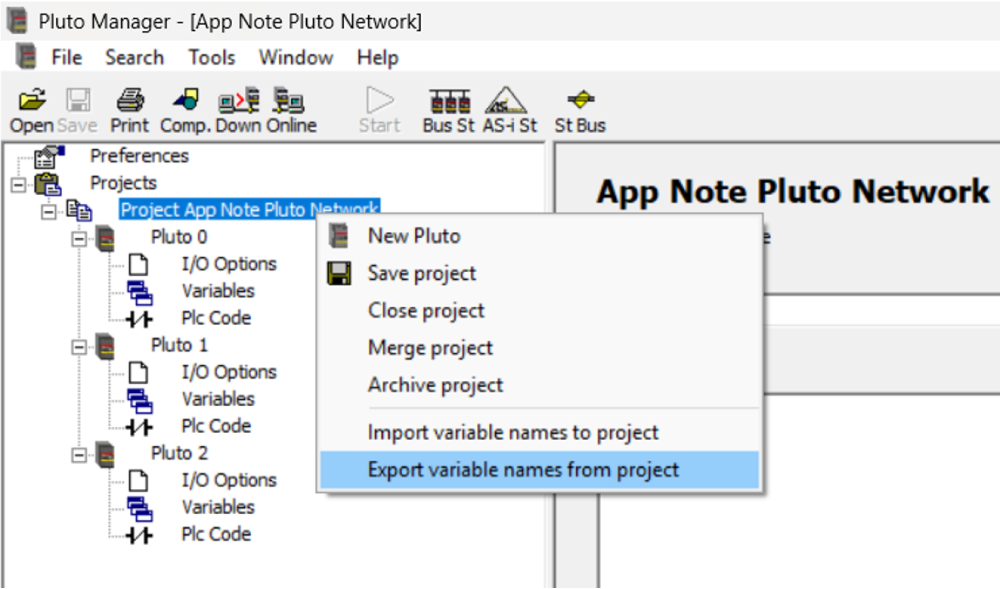Screen dimensions: 1000x589
Task: Choose Import variable names to project
Action: 540,433
